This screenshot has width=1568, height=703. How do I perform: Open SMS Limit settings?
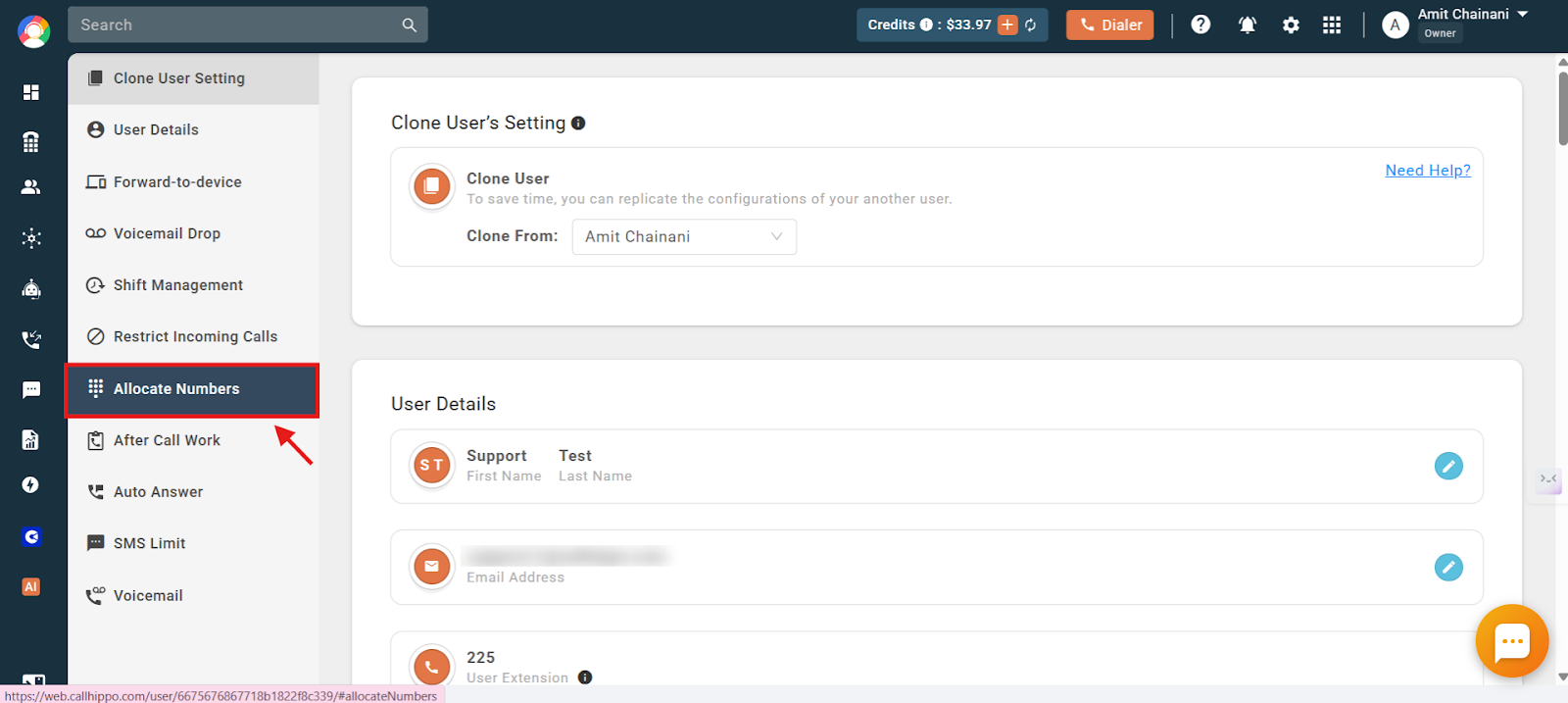pos(193,543)
